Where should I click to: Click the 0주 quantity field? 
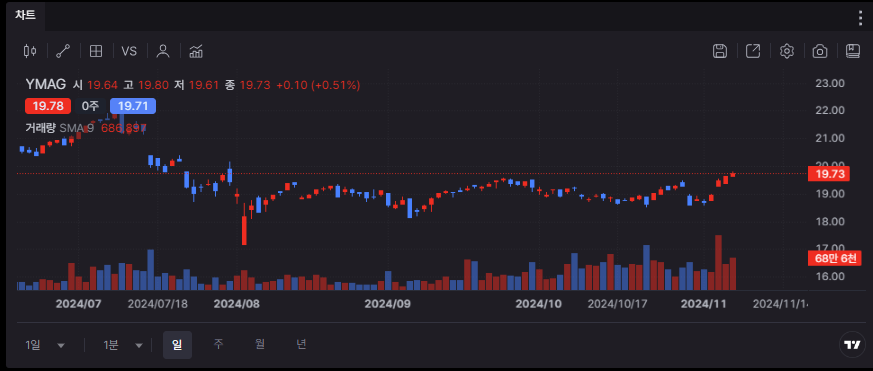90,106
